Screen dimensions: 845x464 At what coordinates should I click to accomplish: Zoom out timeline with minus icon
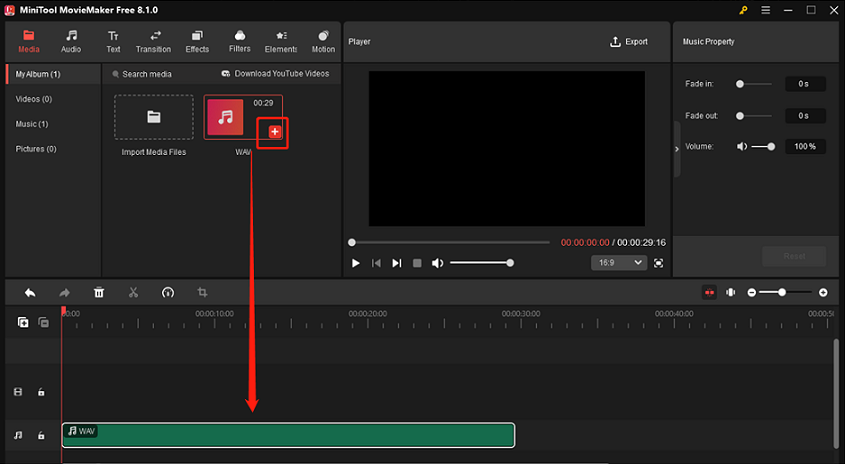coord(752,293)
